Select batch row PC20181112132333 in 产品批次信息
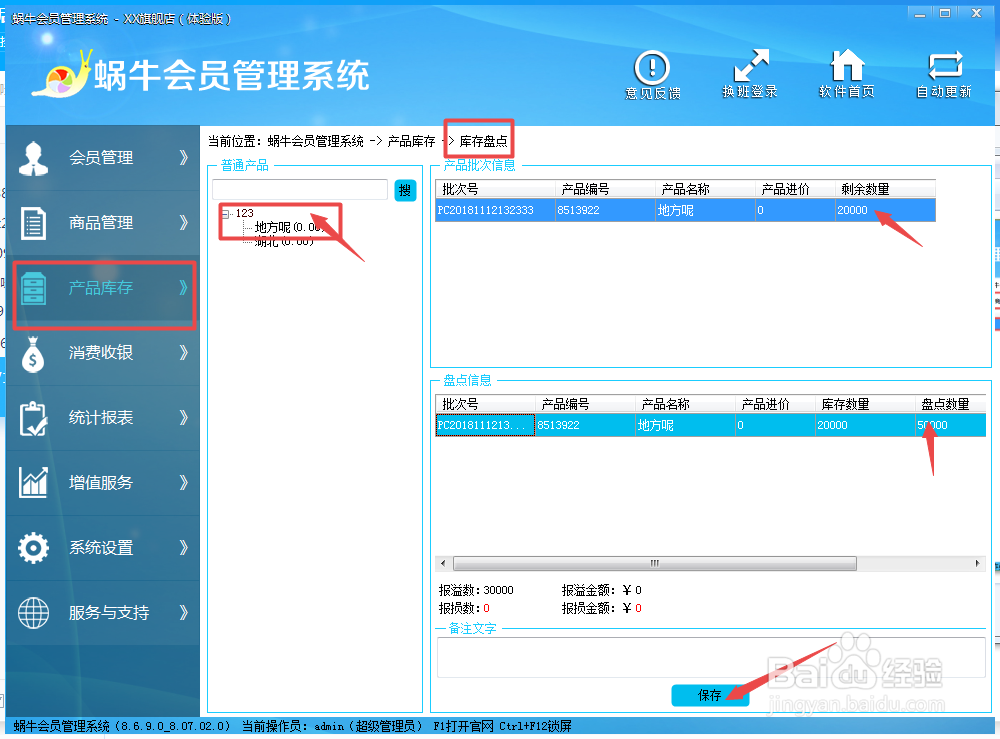This screenshot has width=1000, height=739. (x=686, y=210)
